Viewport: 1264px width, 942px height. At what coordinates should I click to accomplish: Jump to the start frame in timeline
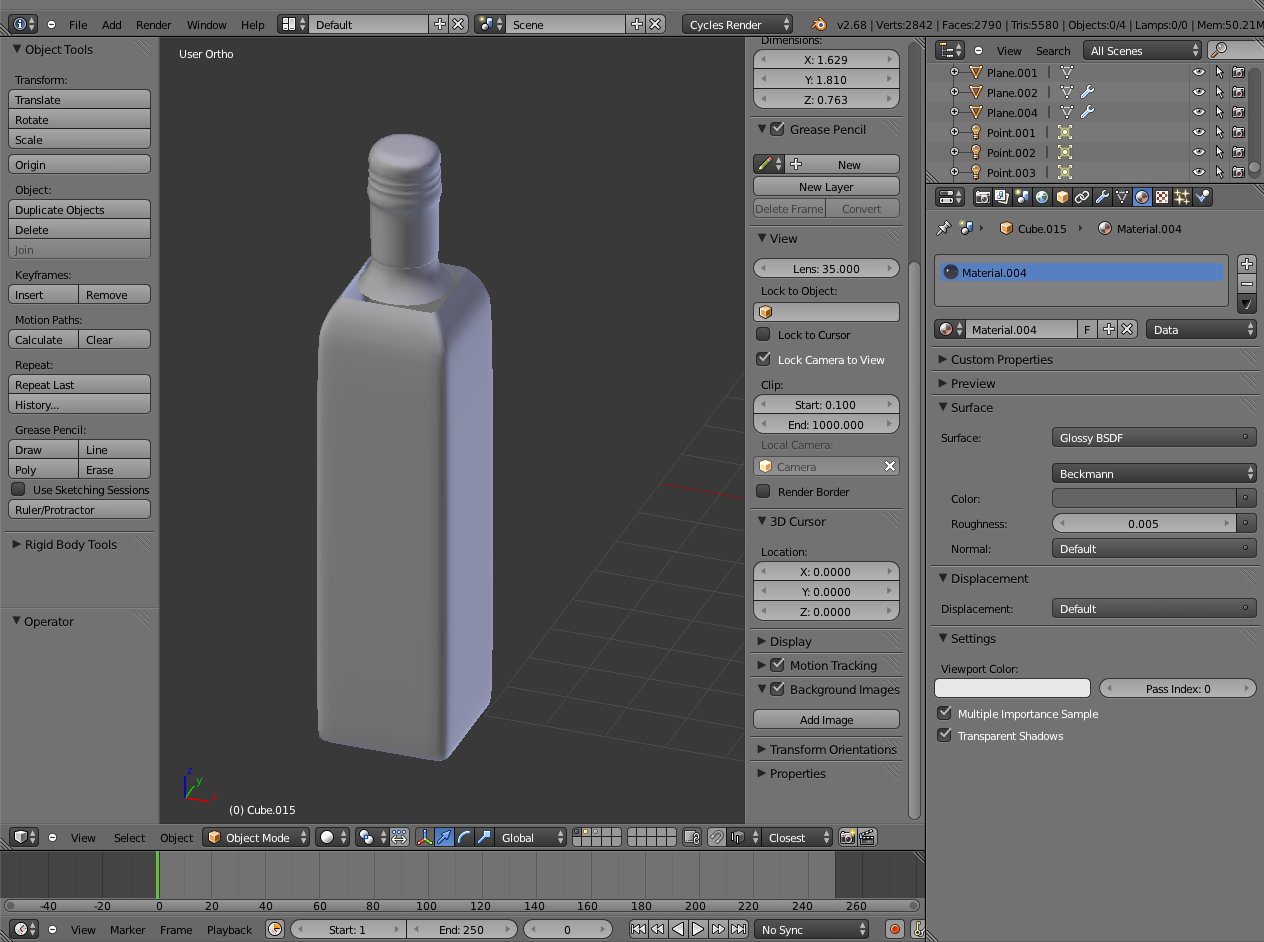click(x=638, y=929)
